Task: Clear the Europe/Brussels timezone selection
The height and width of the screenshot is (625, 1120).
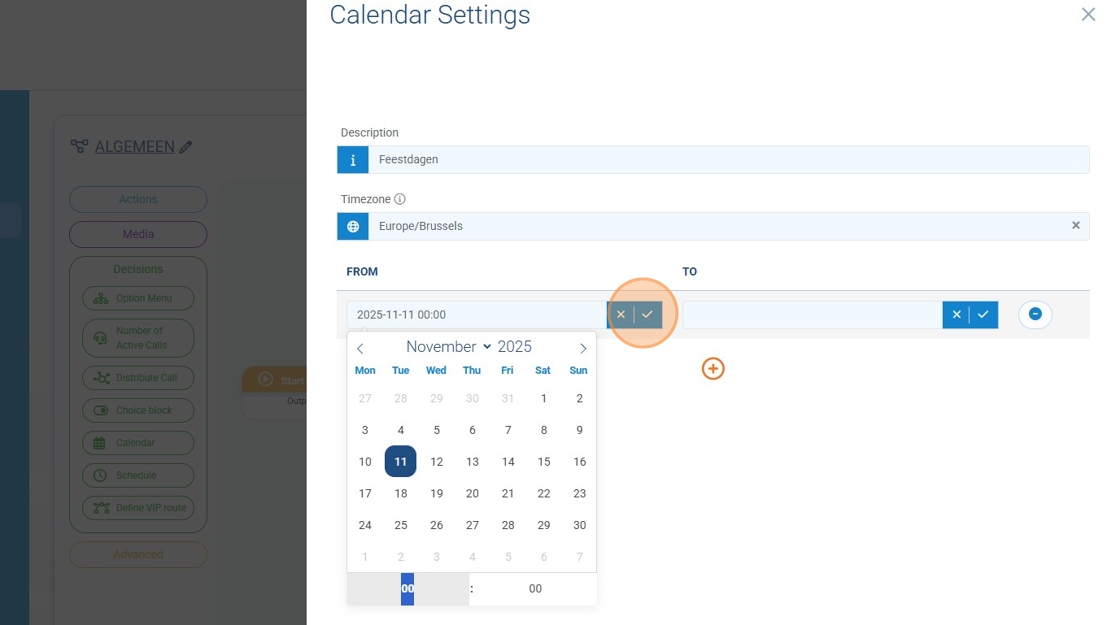Action: point(1076,226)
